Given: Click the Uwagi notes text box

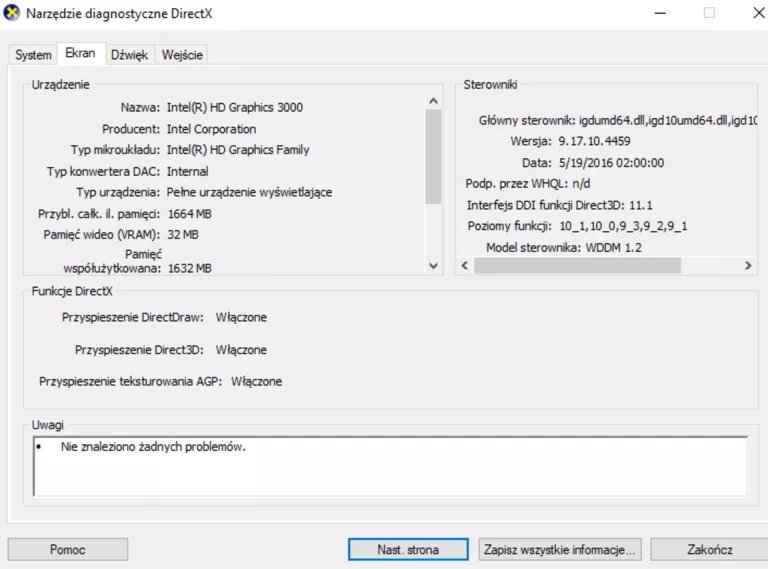Looking at the screenshot, I should (x=390, y=466).
